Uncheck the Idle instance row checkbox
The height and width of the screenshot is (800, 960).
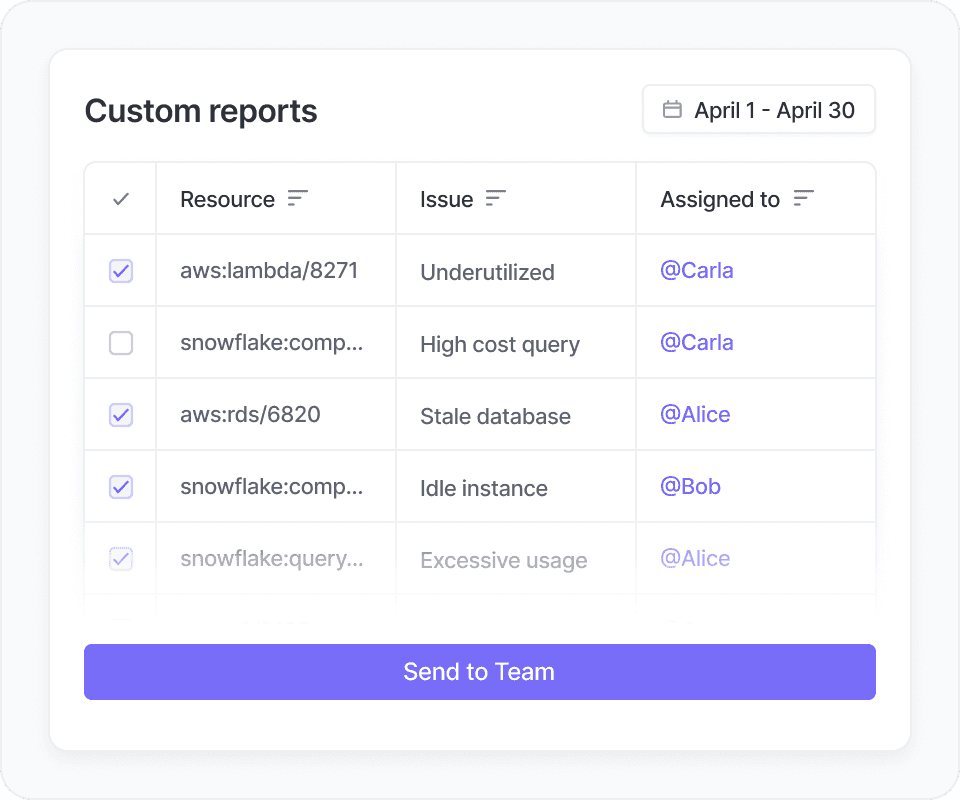tap(121, 487)
